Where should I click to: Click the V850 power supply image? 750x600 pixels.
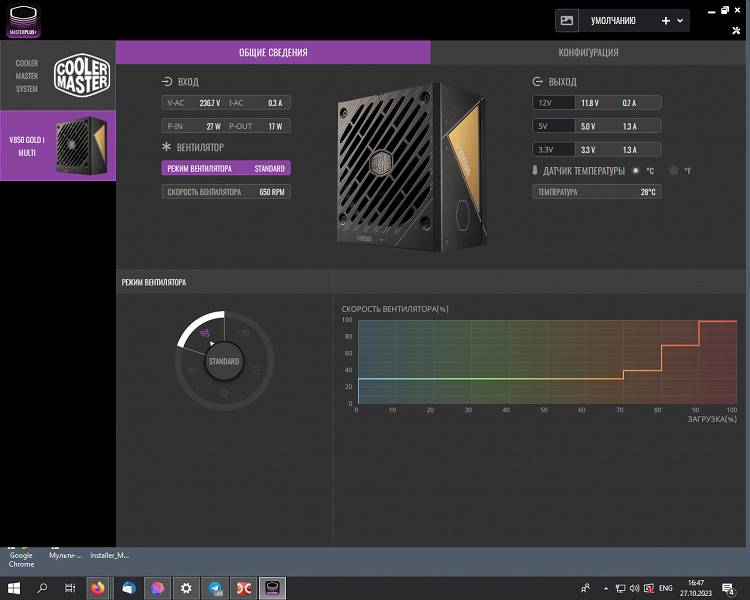(411, 167)
